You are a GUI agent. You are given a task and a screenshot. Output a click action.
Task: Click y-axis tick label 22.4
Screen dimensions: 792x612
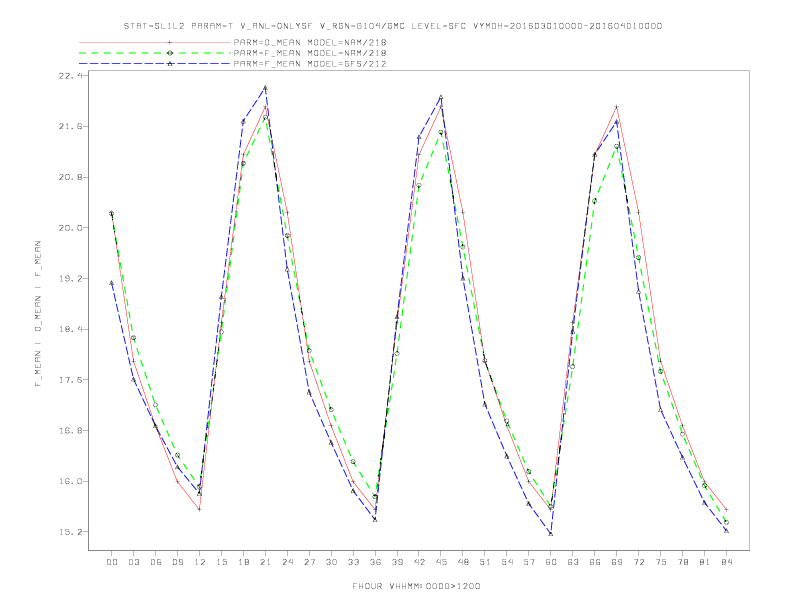(x=69, y=75)
